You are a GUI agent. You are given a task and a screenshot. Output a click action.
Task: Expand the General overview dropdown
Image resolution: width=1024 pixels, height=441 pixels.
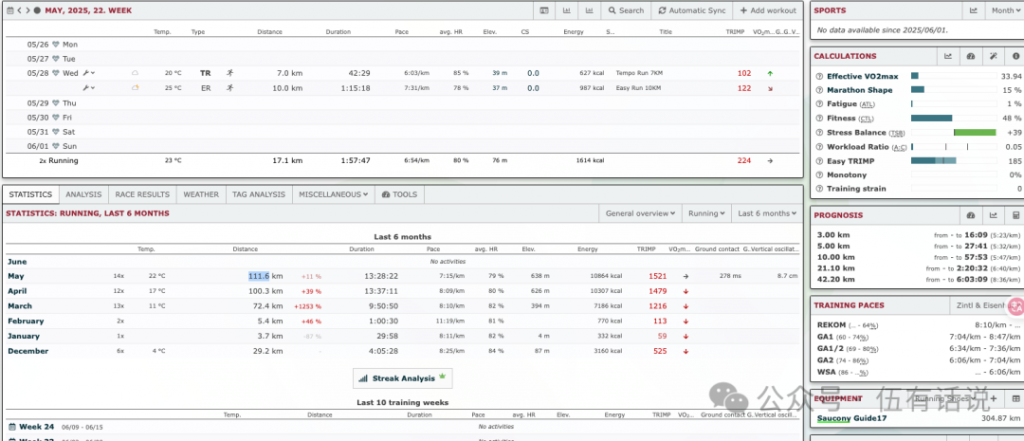tap(641, 213)
